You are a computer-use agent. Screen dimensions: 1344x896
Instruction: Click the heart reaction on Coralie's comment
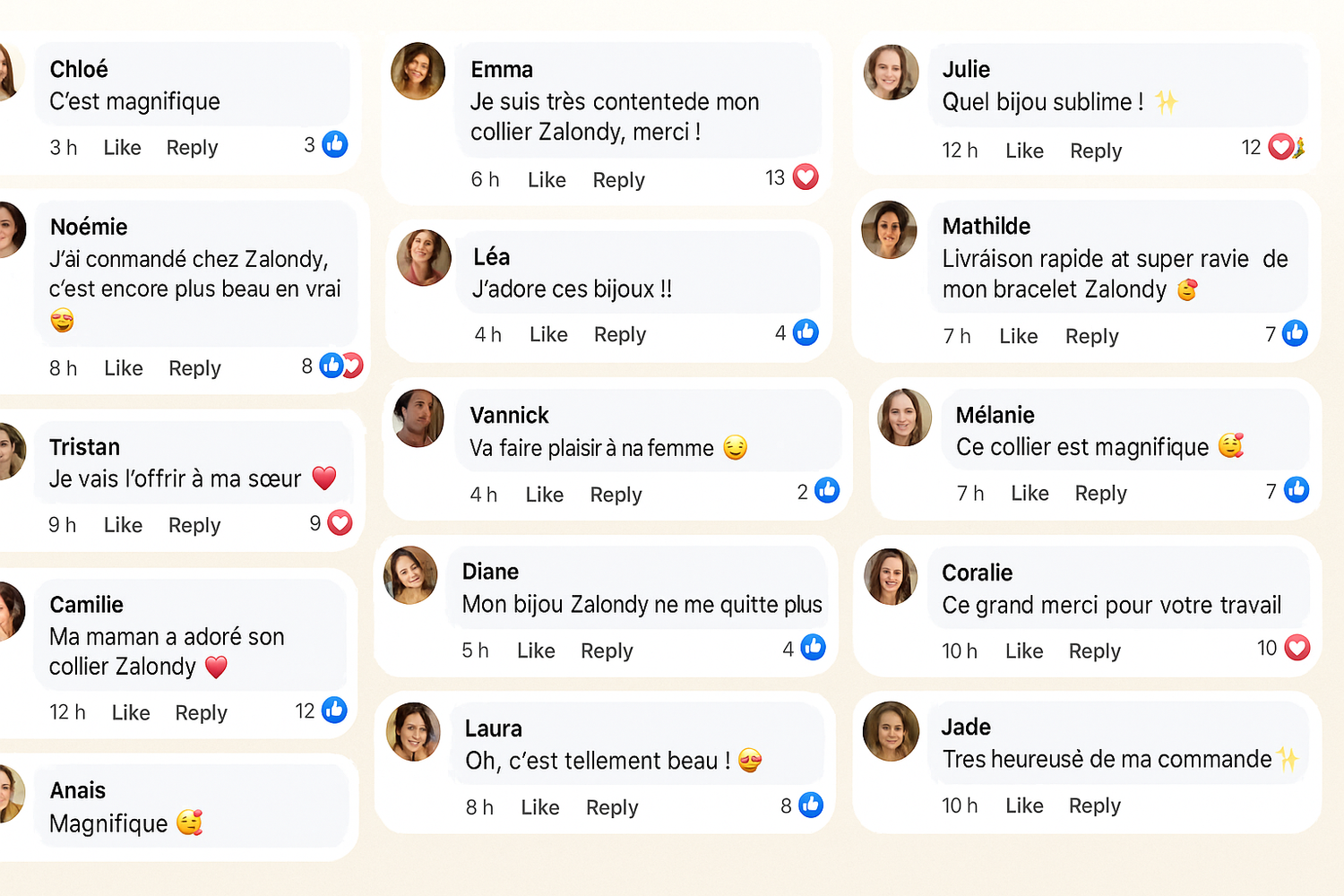pyautogui.click(x=1297, y=647)
